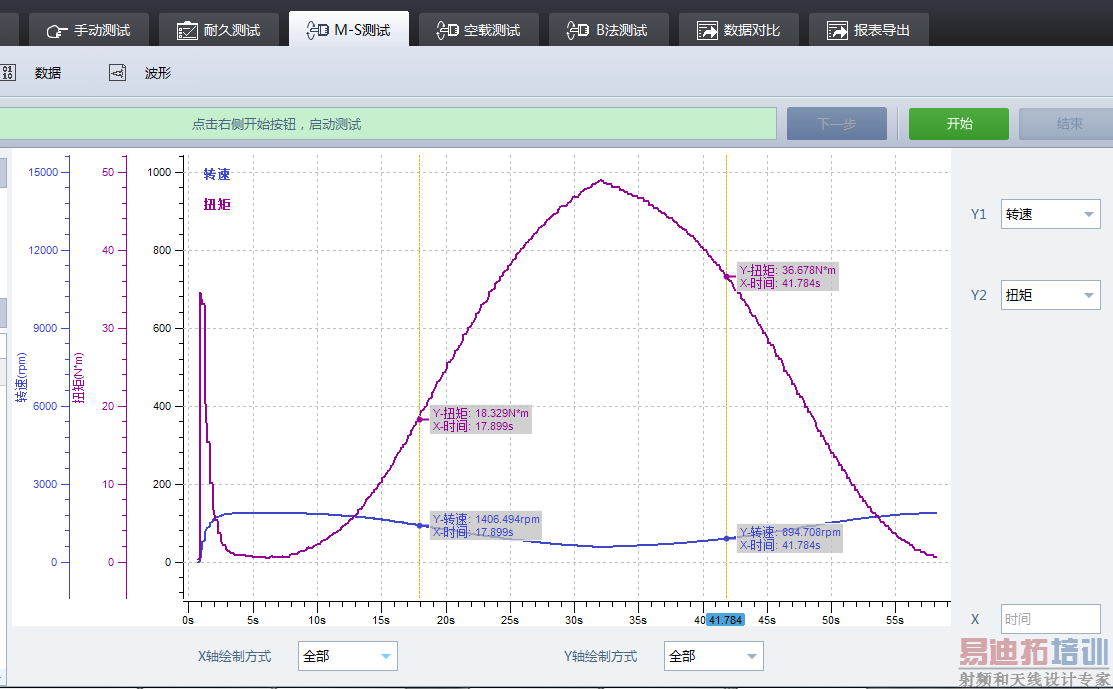The image size is (1113, 689).
Task: Click the green status message bar
Action: [388, 124]
